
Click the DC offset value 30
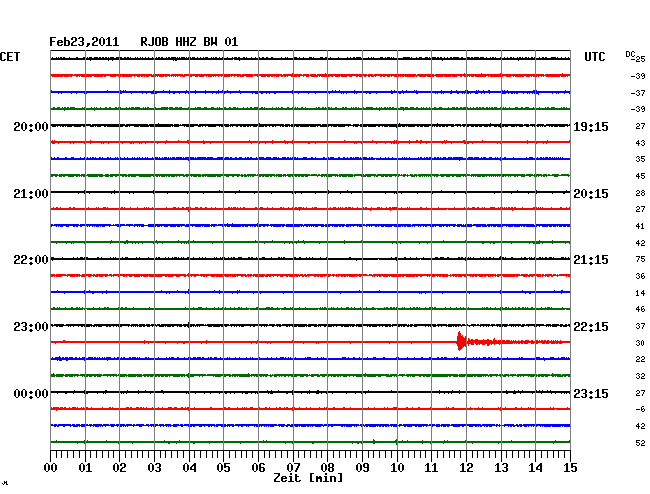click(x=640, y=343)
